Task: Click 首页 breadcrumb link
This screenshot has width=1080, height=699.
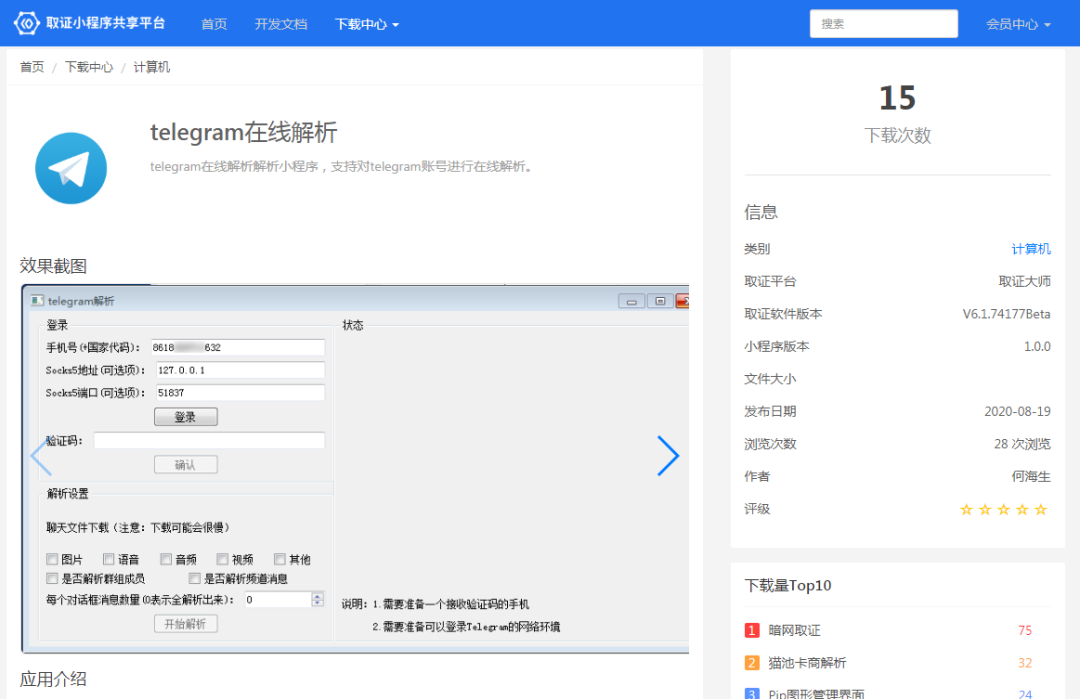Action: [32, 67]
